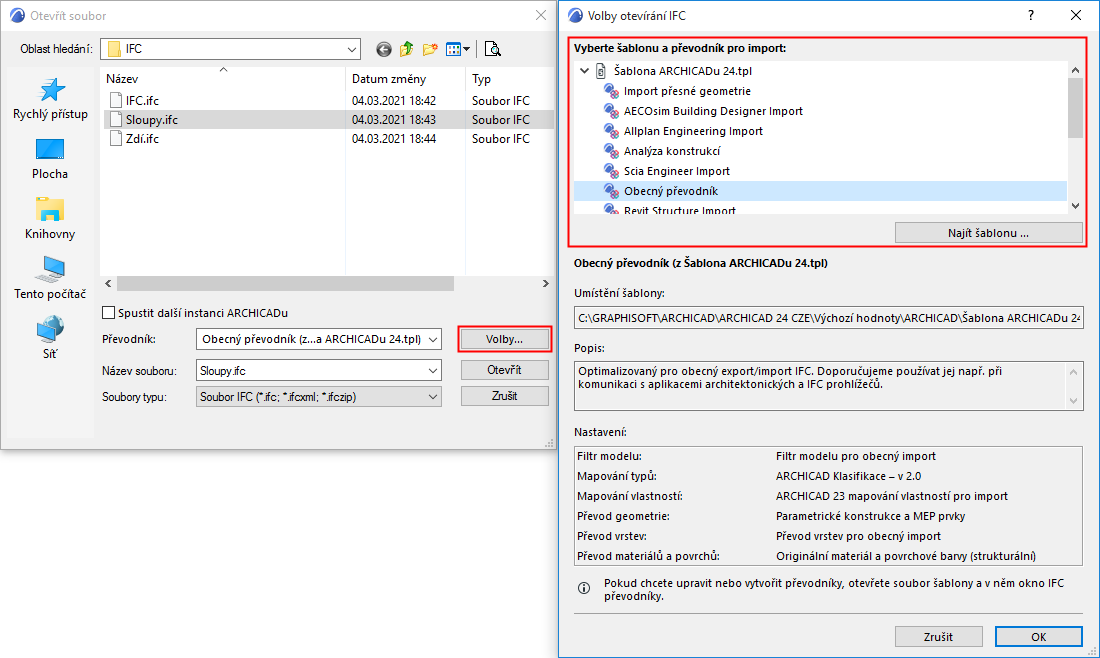Screen dimensions: 1100x658
Task: Click the ARCHICAD Klasifikace – v 2.0 value
Action: pos(848,476)
